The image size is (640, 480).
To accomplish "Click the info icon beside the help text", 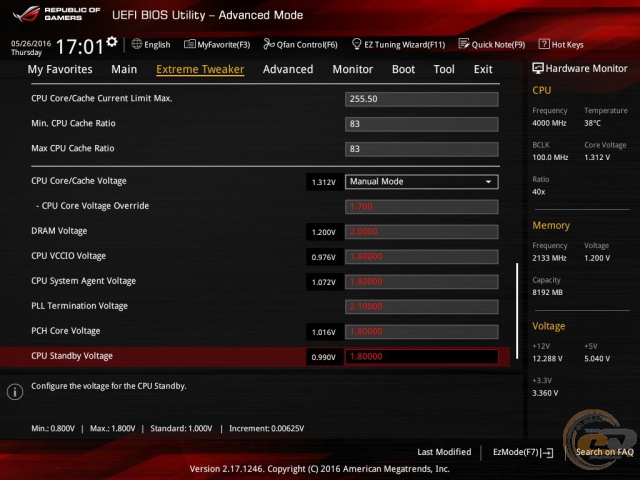I will 15,392.
